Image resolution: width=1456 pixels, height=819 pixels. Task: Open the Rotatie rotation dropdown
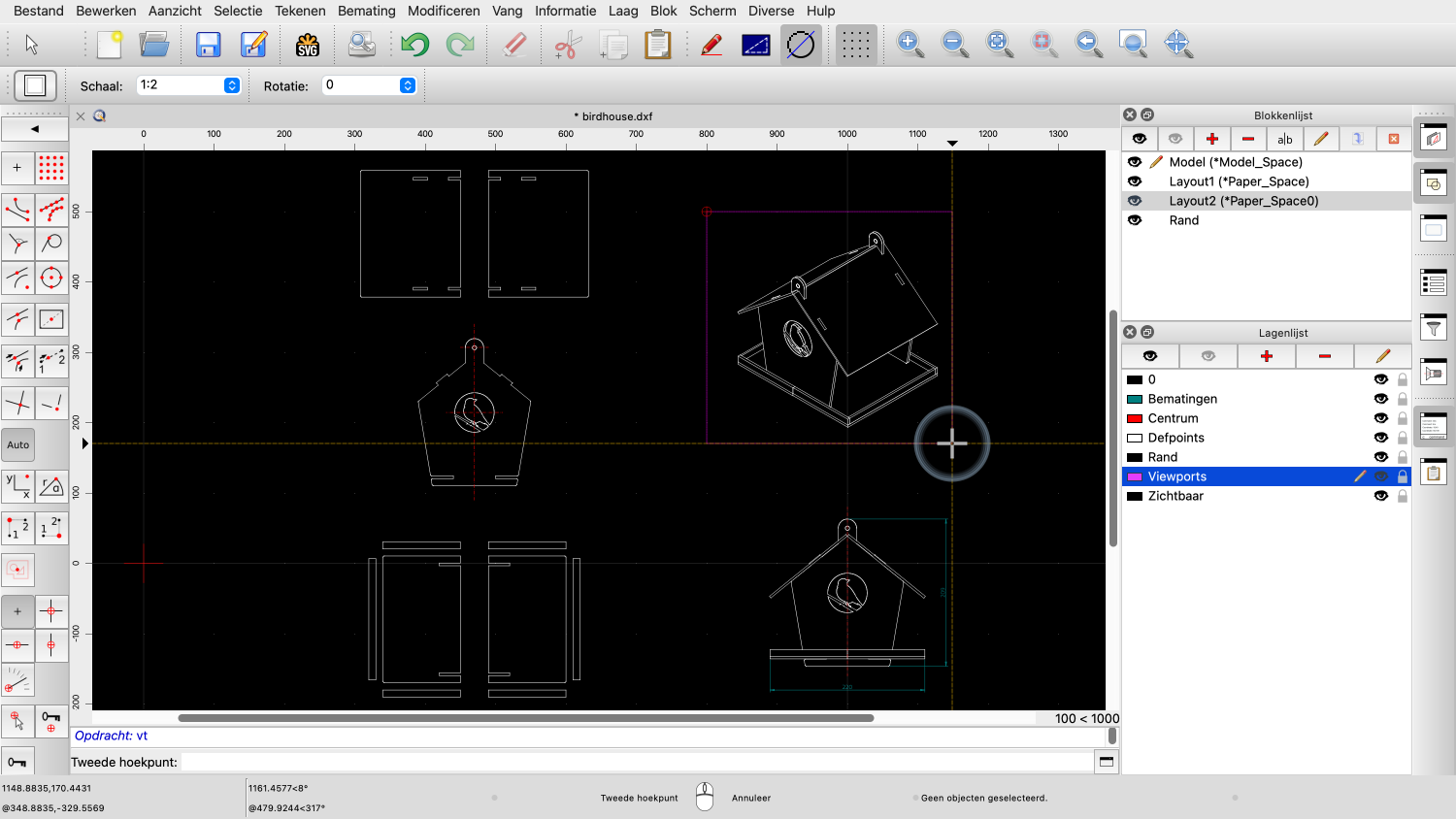tap(408, 85)
